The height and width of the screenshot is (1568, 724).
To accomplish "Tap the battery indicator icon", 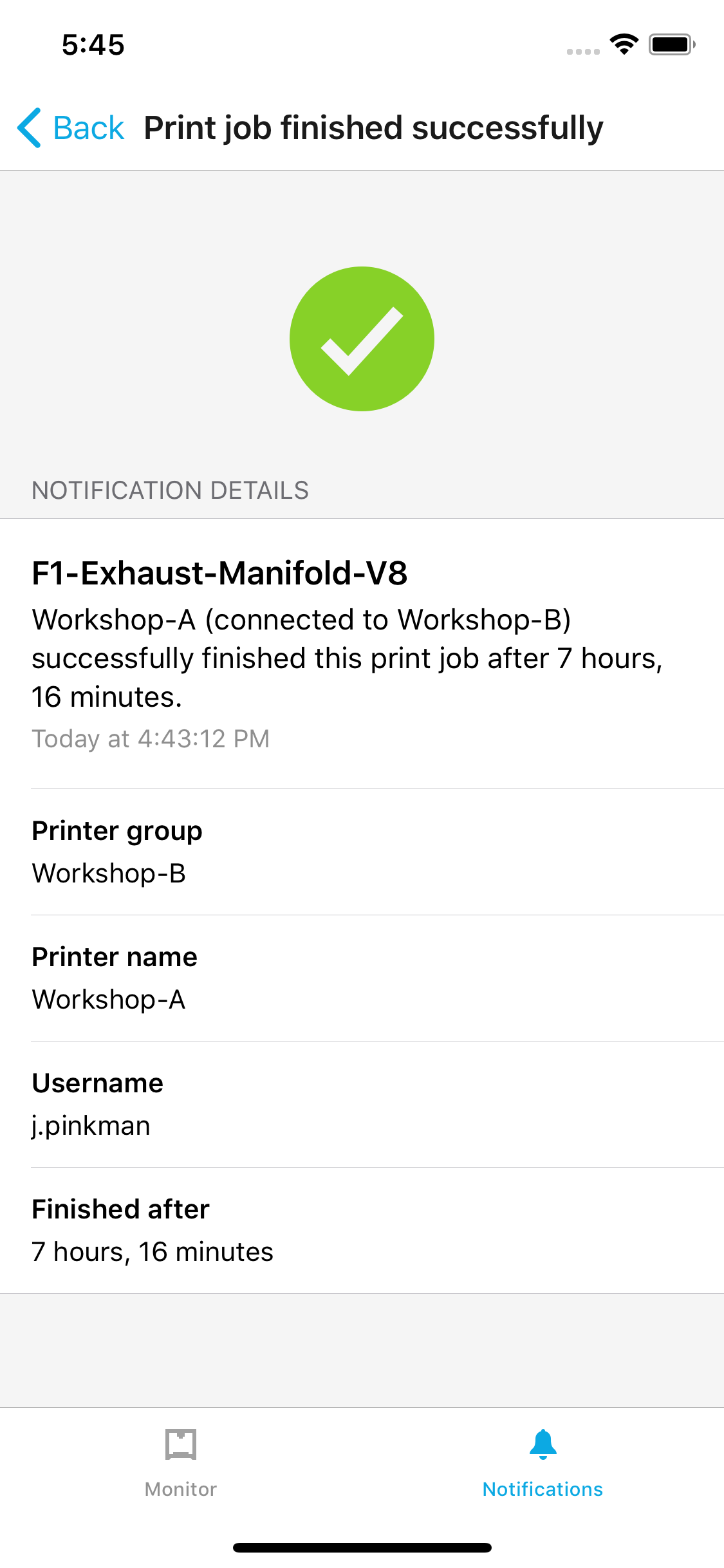I will click(671, 44).
